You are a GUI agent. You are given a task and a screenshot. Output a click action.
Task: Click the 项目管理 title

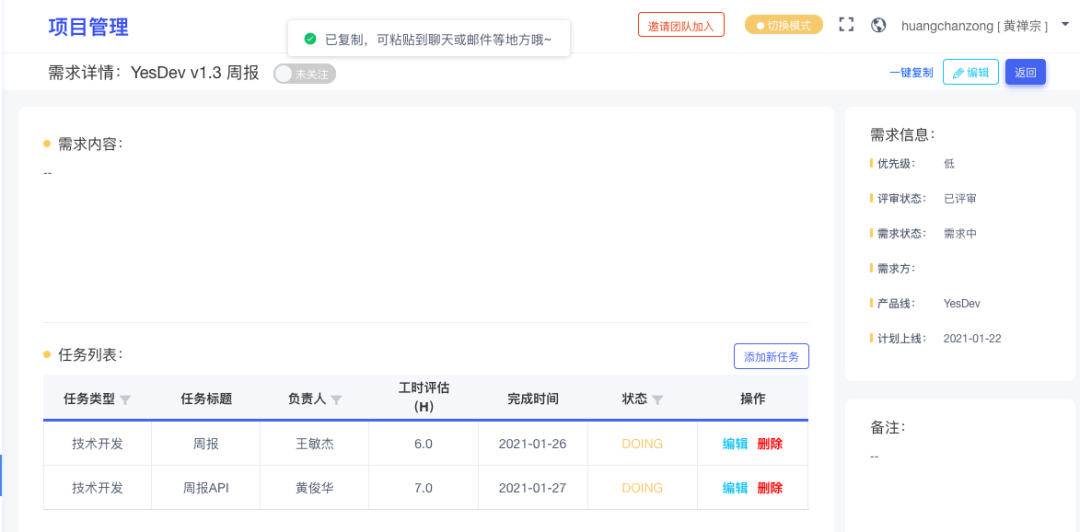click(88, 27)
